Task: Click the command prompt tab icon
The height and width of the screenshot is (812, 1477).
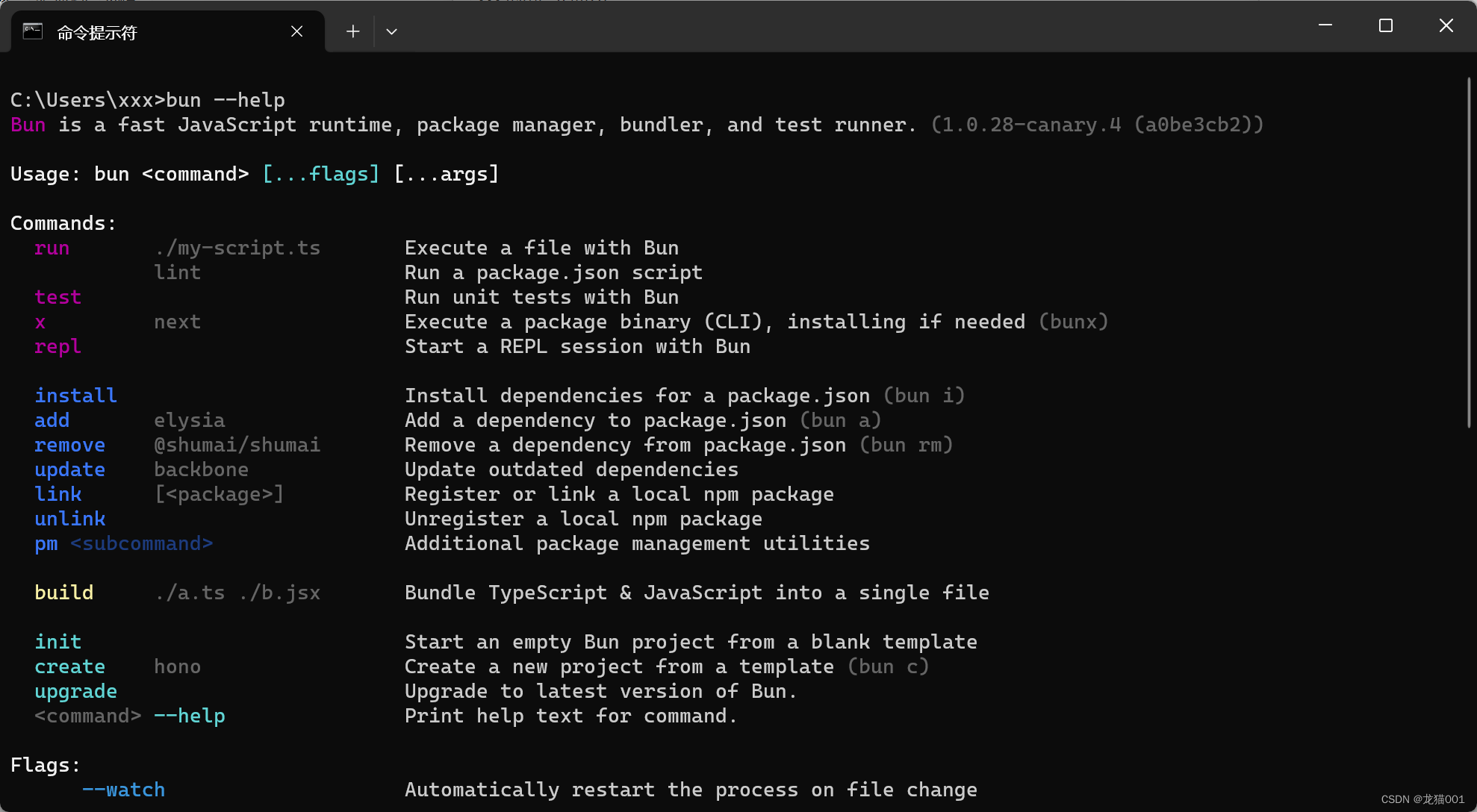Action: (x=33, y=31)
